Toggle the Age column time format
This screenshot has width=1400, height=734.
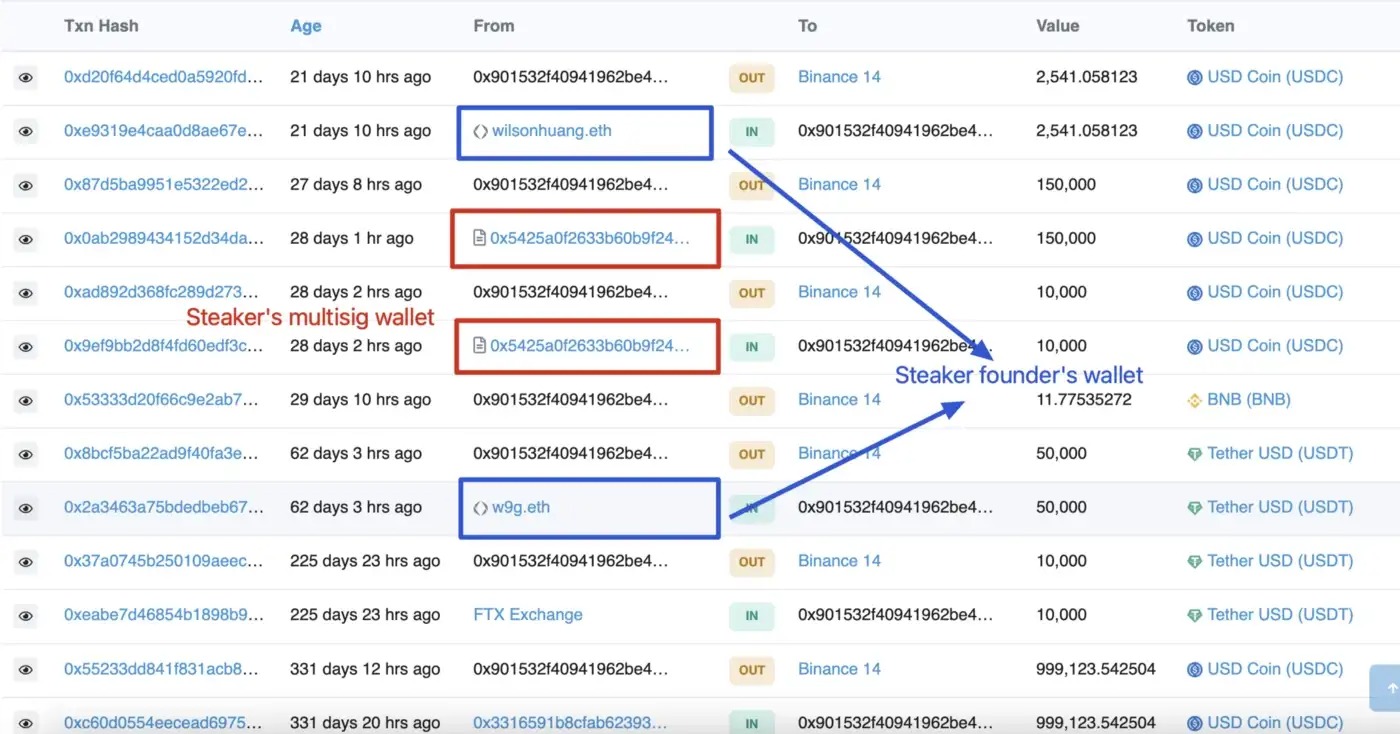[x=306, y=26]
